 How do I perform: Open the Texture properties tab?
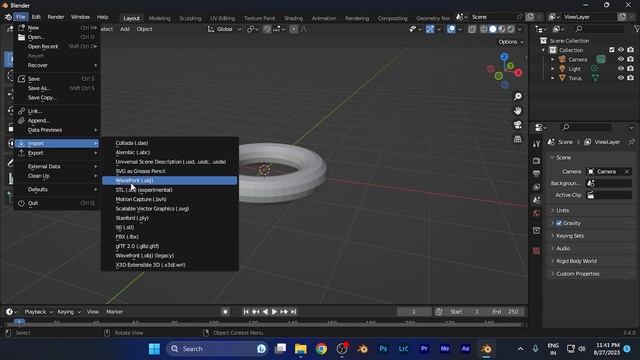[536, 251]
